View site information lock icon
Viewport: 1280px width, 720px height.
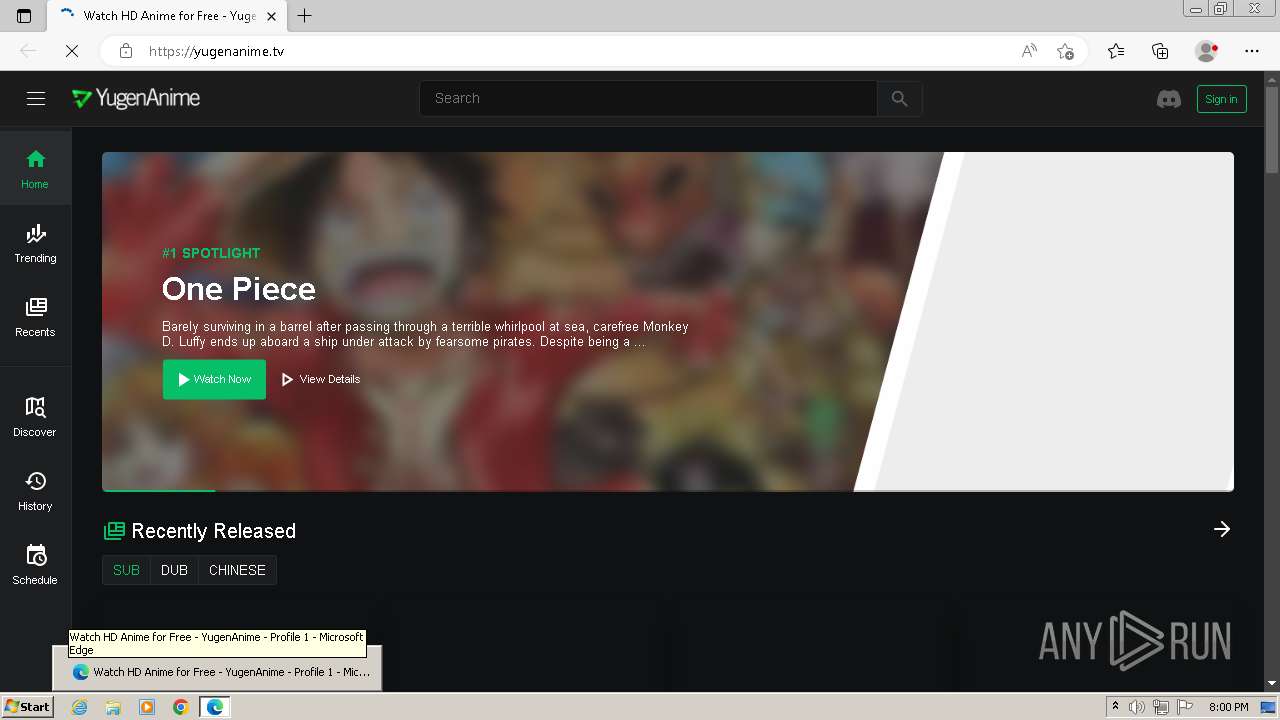(x=125, y=51)
